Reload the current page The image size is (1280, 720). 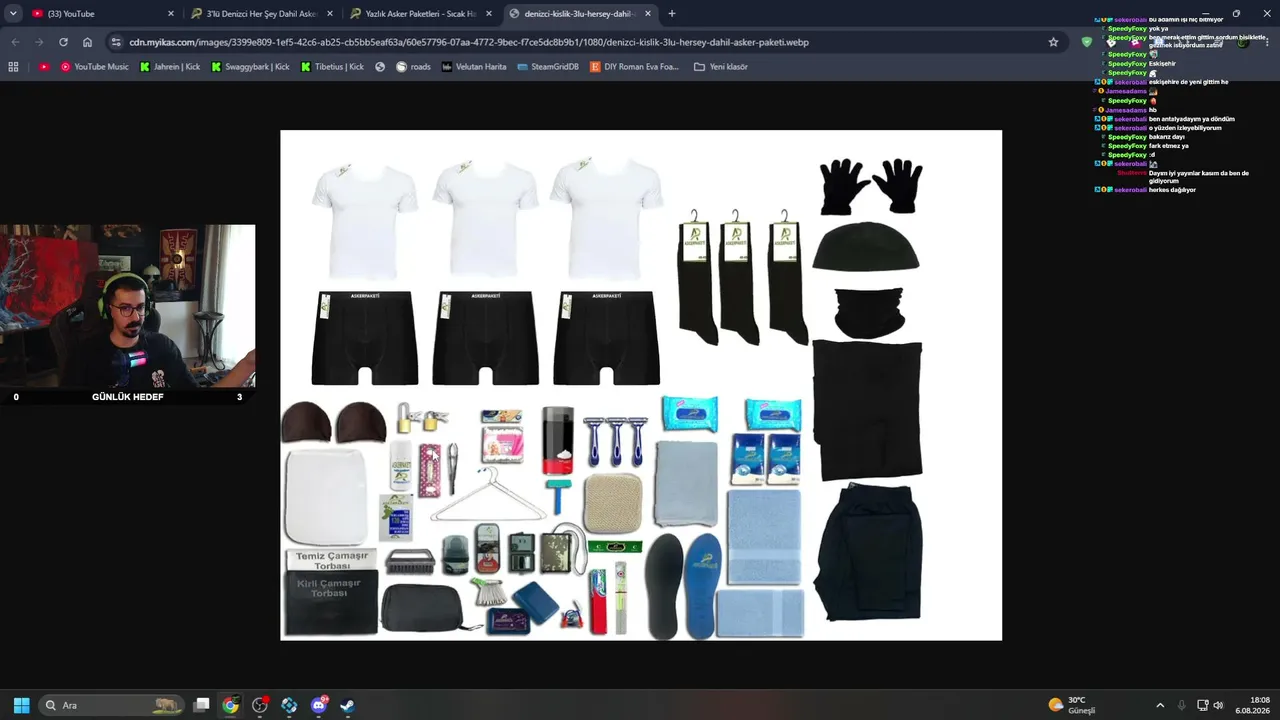[63, 42]
